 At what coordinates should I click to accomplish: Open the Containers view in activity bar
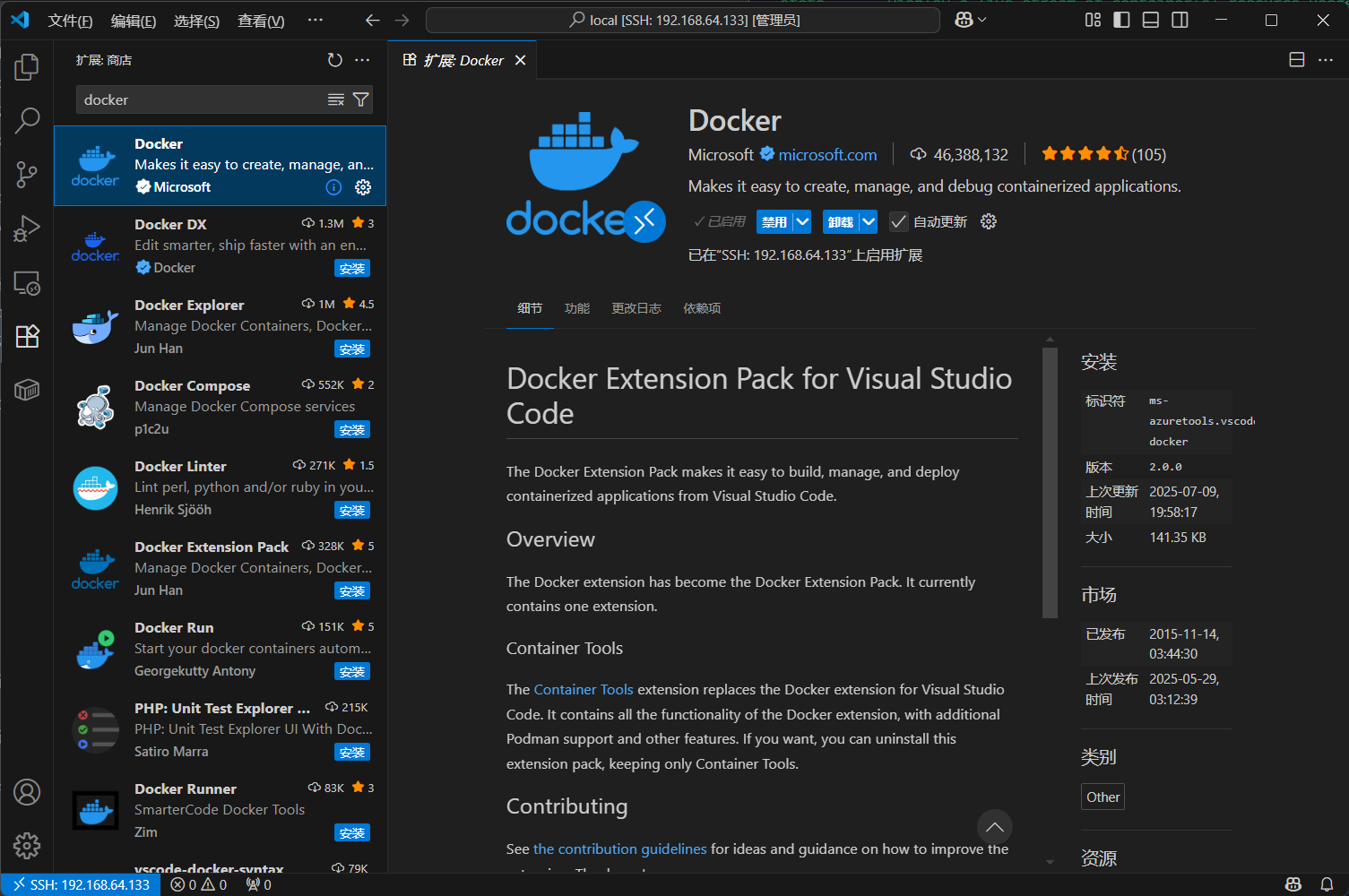pos(27,390)
